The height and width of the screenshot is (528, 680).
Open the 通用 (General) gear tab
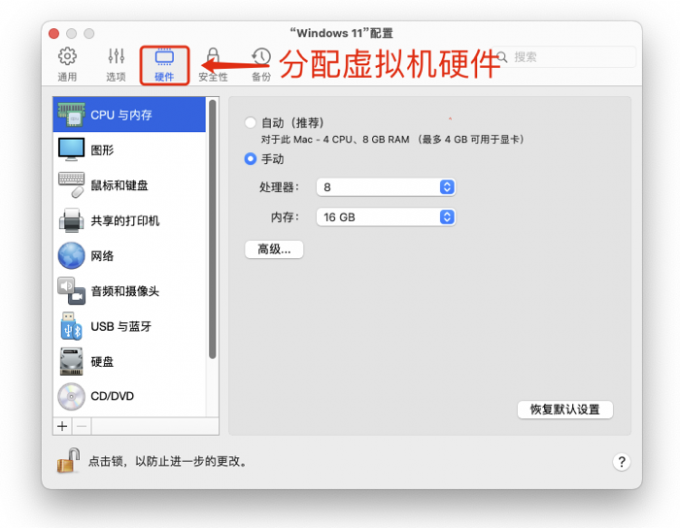pos(67,65)
